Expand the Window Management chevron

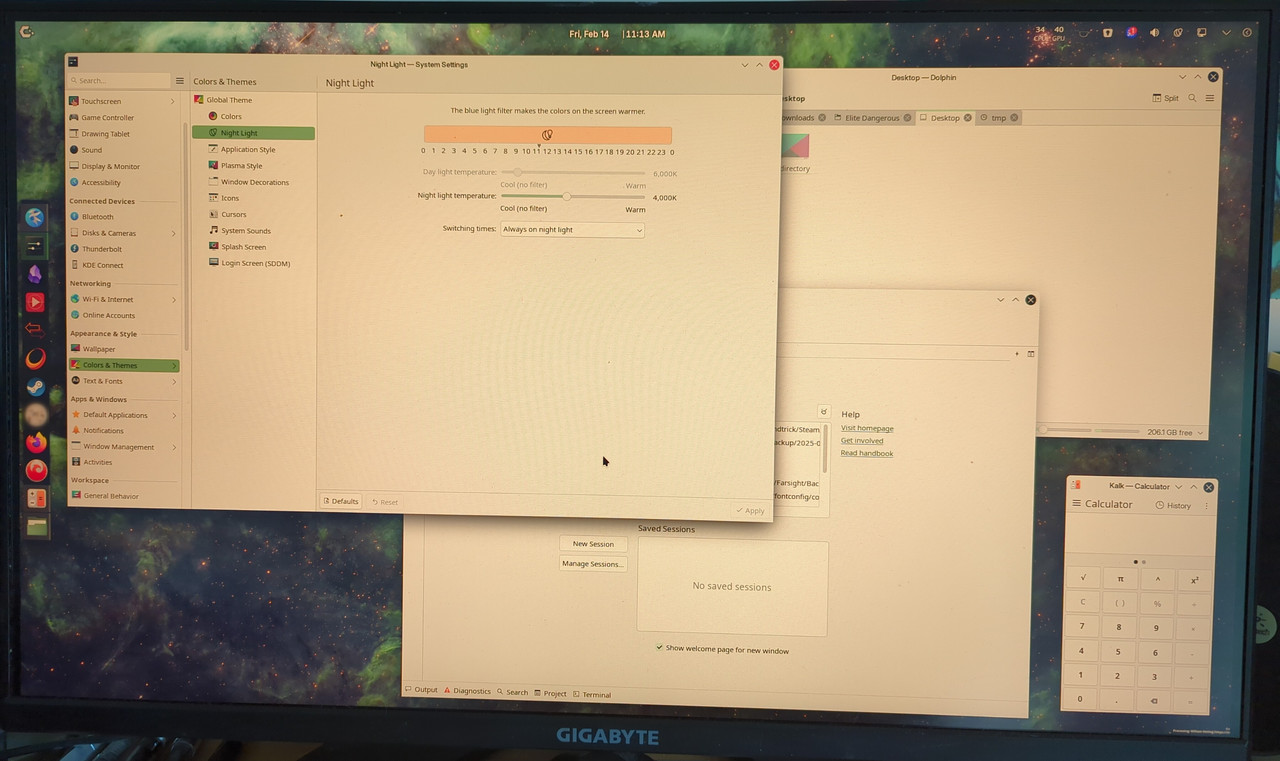coord(174,447)
